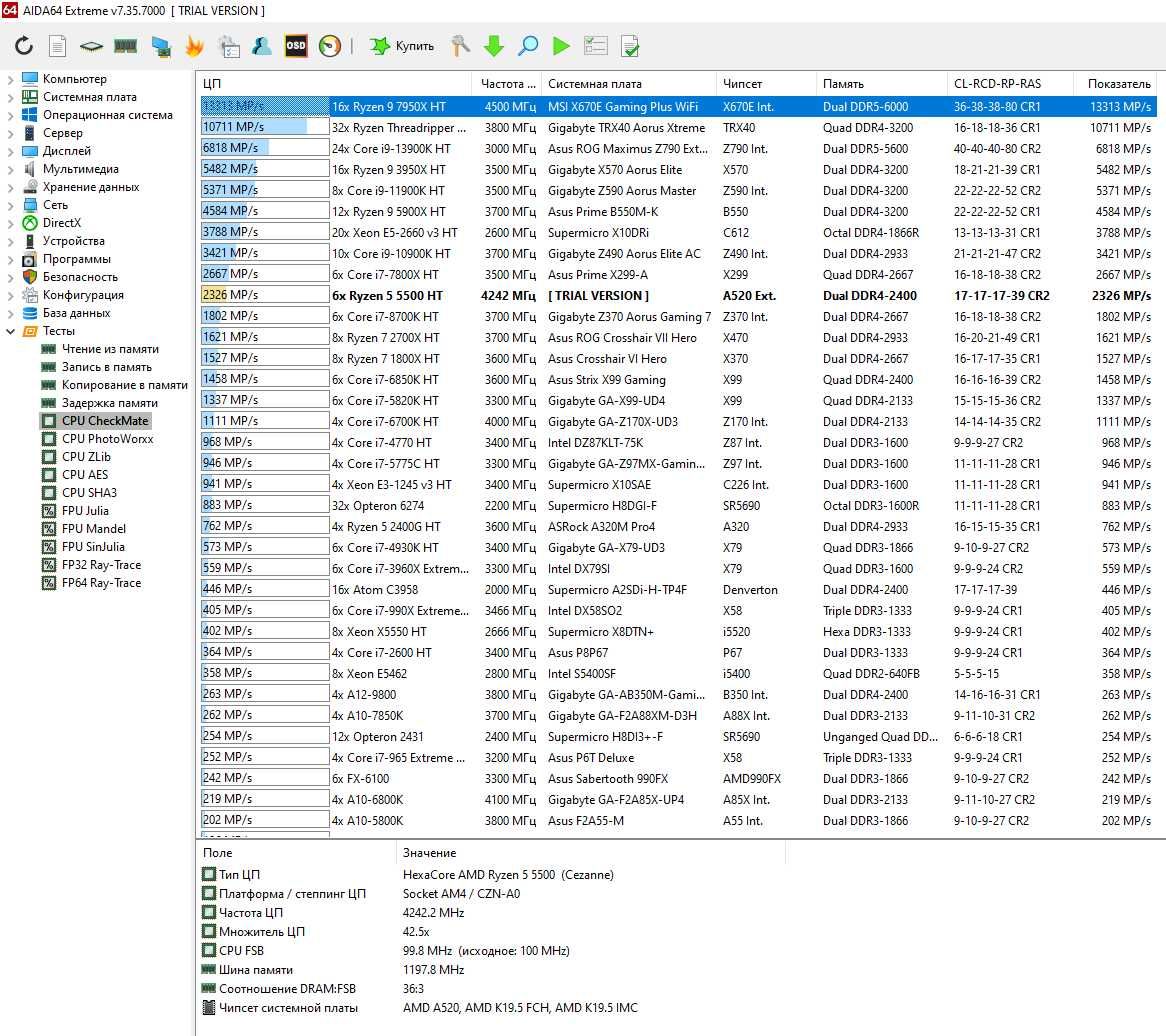Image resolution: width=1166 pixels, height=1036 pixels.
Task: Open the gauge sensor panel icon
Action: (329, 46)
